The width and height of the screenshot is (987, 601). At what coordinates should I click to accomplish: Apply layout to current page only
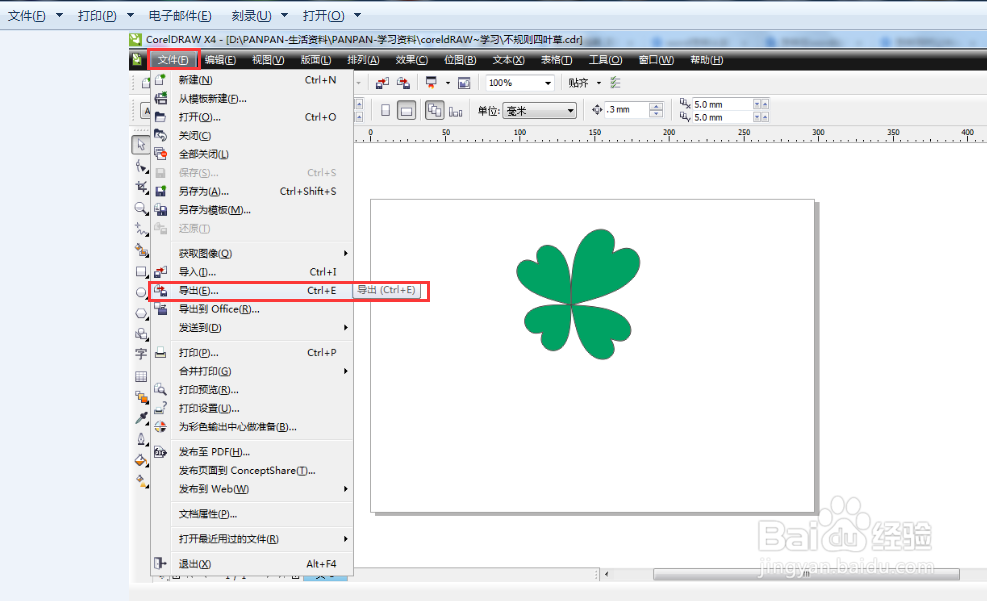[x=456, y=111]
